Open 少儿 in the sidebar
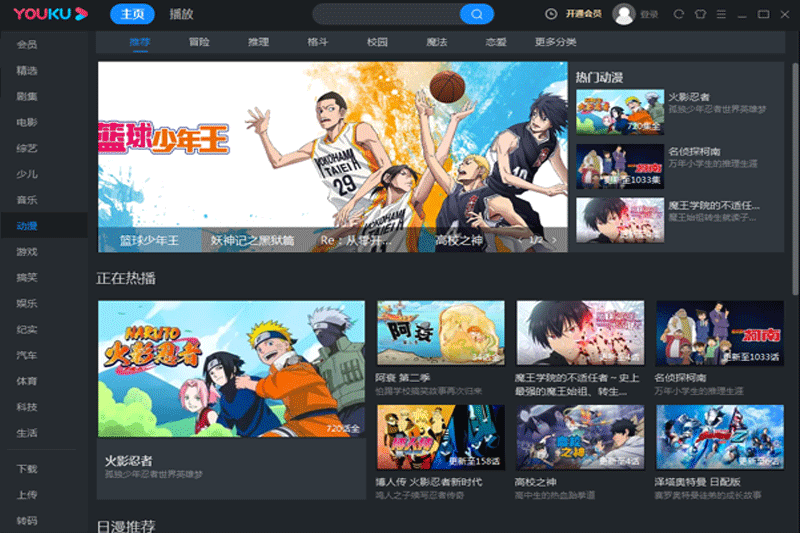 click(27, 174)
